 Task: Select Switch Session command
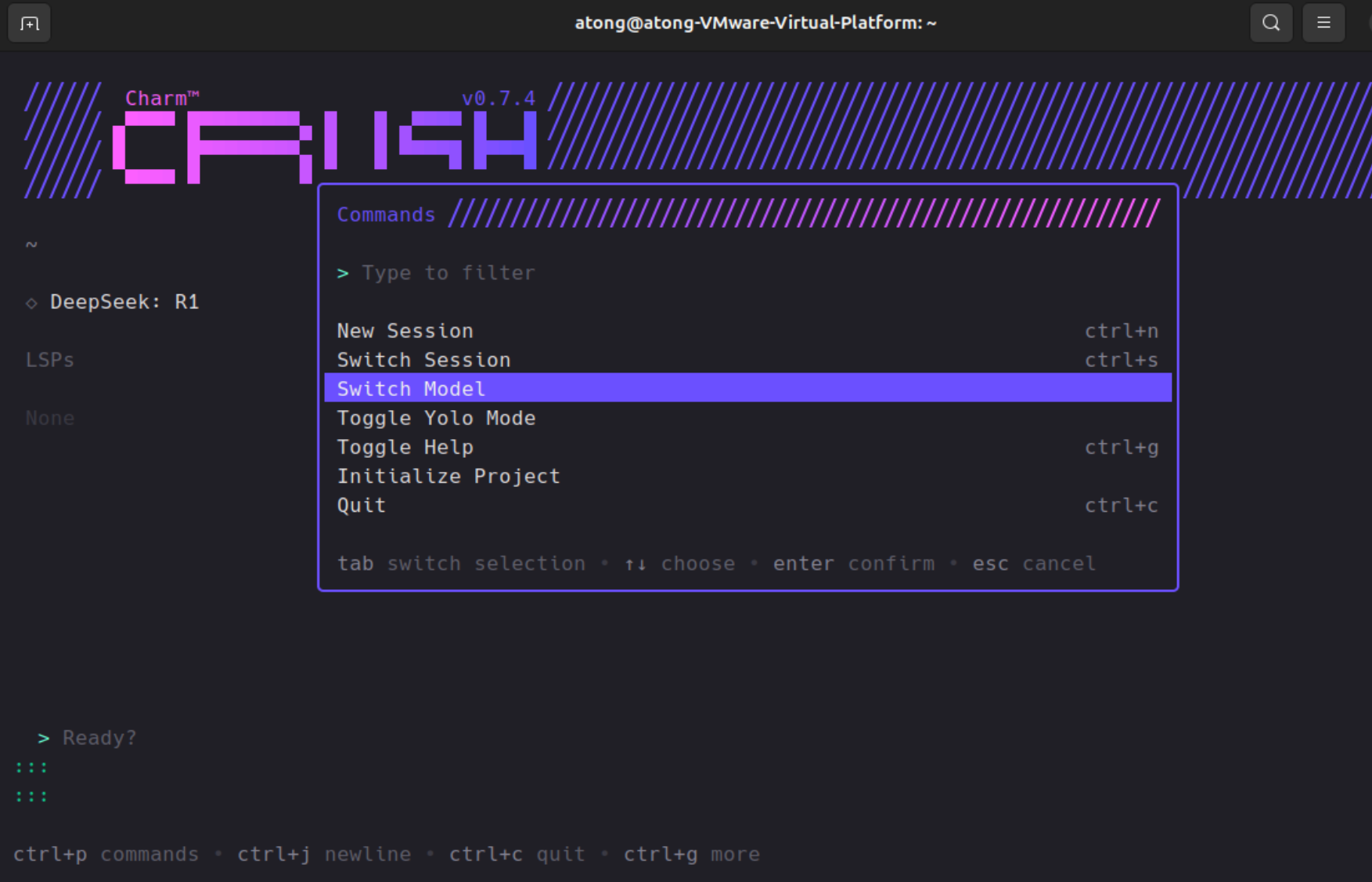(747, 360)
